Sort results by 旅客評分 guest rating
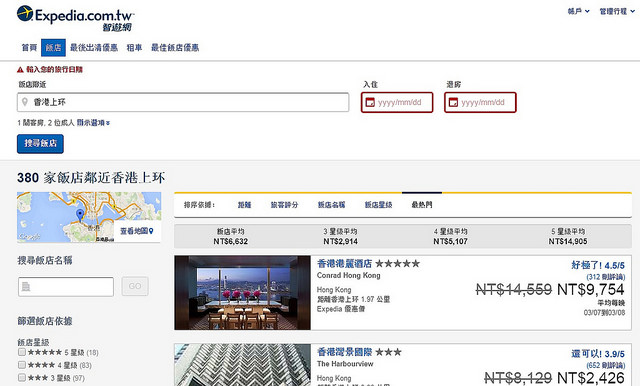The height and width of the screenshot is (386, 640). pyautogui.click(x=284, y=205)
